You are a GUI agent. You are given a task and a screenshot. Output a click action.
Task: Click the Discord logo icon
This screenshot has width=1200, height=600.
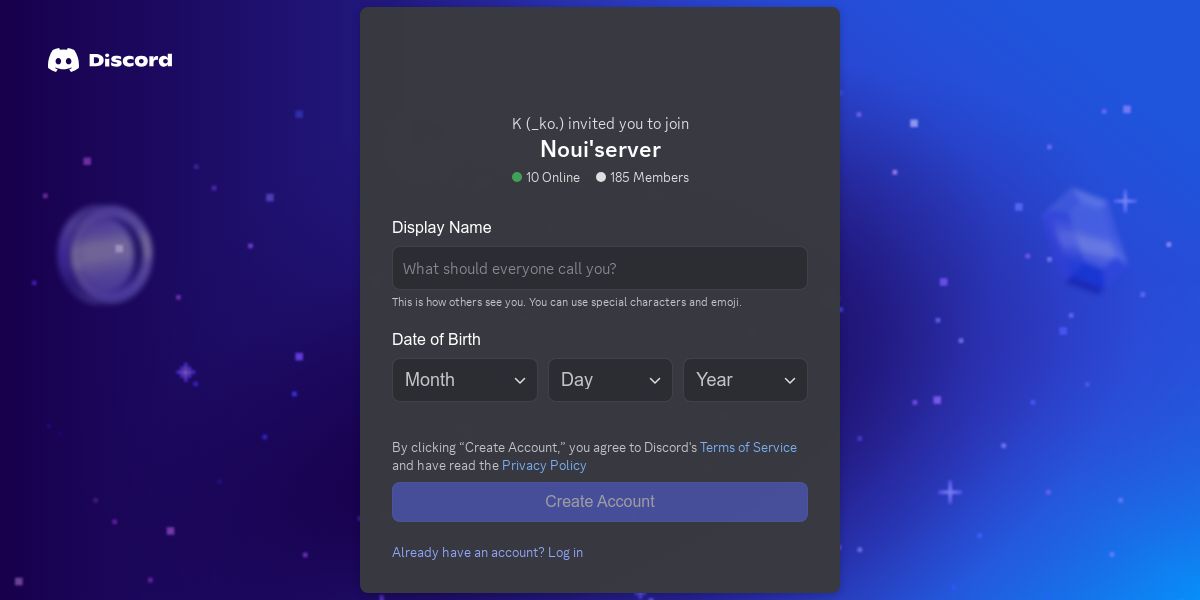63,60
